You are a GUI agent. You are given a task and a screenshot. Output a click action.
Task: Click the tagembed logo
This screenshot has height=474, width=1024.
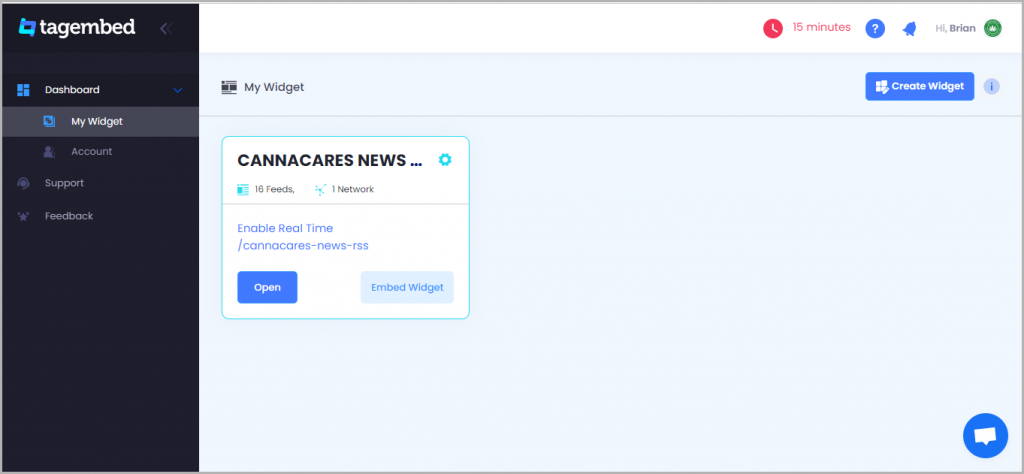click(x=77, y=27)
